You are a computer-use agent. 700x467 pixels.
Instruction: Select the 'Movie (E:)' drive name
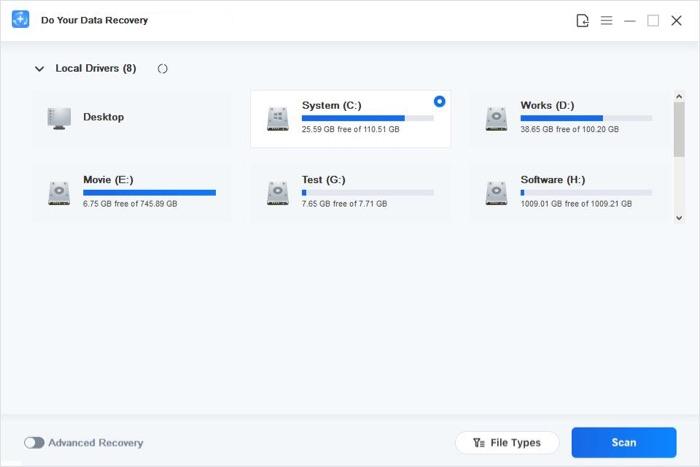(108, 180)
